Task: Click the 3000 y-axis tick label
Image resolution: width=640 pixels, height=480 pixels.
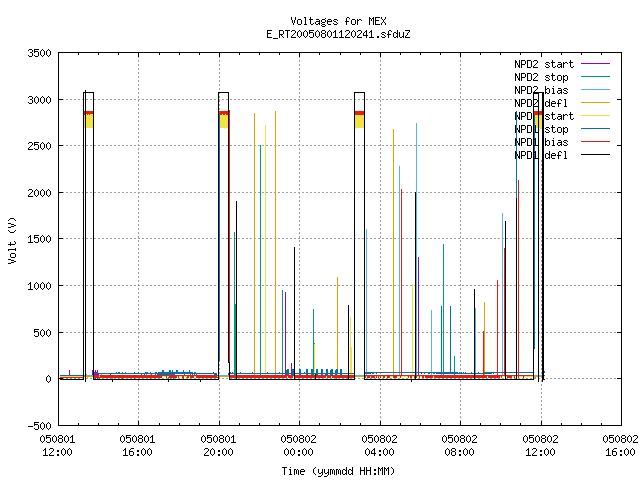Action: pyautogui.click(x=40, y=100)
